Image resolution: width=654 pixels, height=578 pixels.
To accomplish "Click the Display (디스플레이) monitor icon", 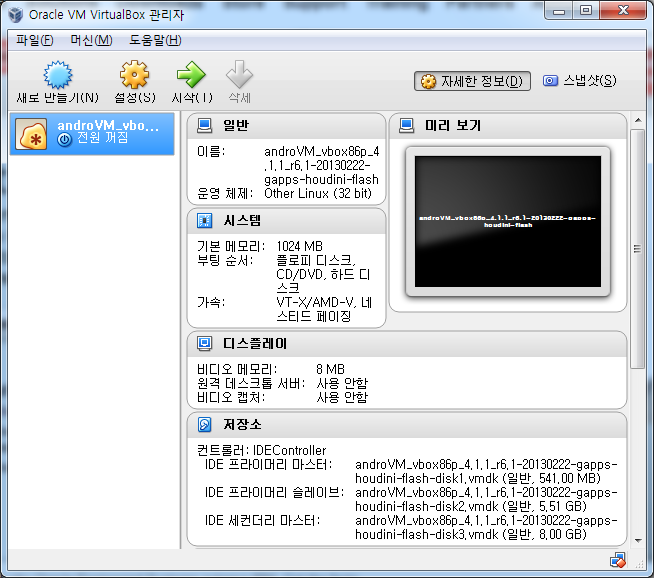I will click(x=204, y=344).
